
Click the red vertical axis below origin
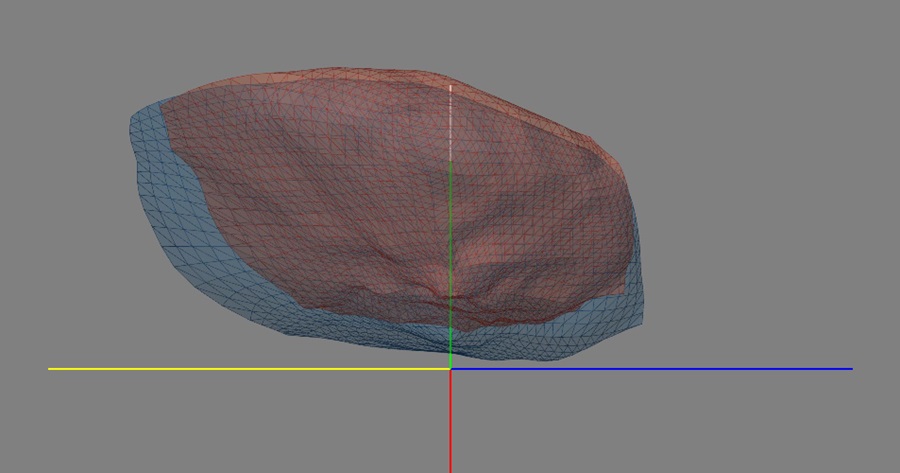click(451, 420)
